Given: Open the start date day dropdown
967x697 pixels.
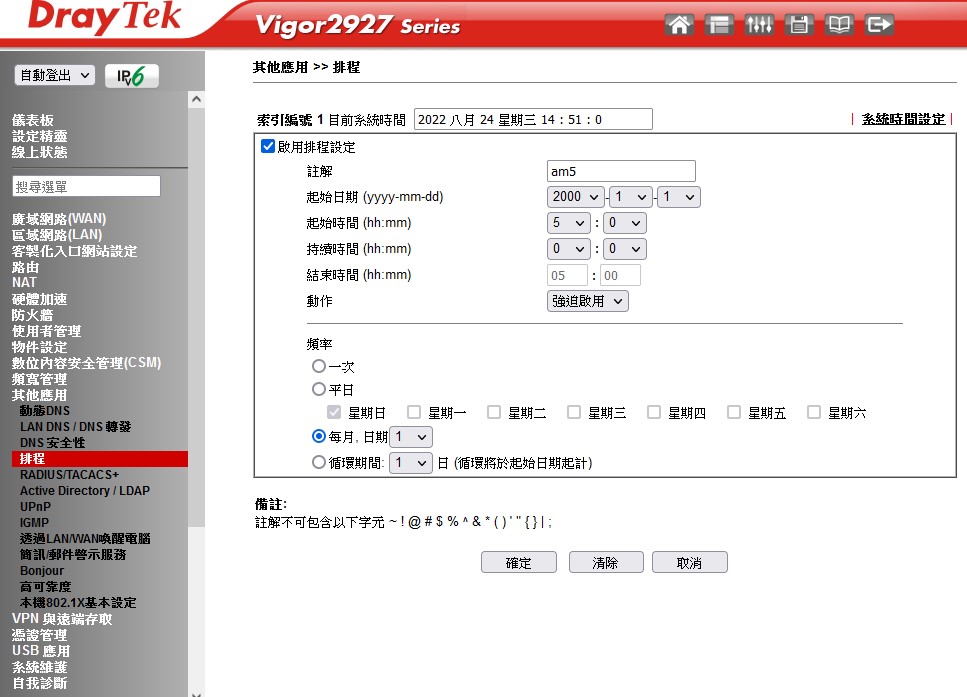Looking at the screenshot, I should tap(678, 197).
